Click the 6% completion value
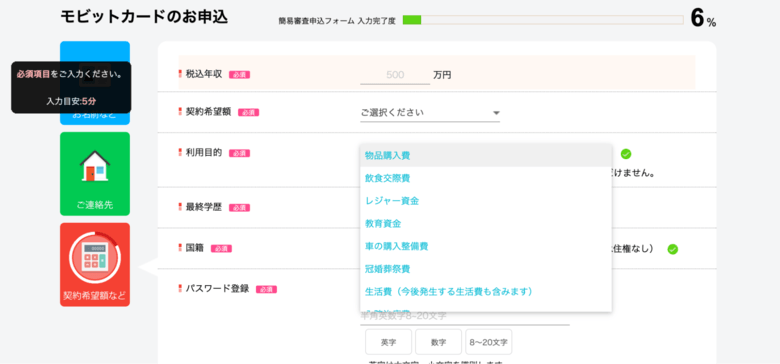Screen dimensions: 780x364 (x=703, y=19)
